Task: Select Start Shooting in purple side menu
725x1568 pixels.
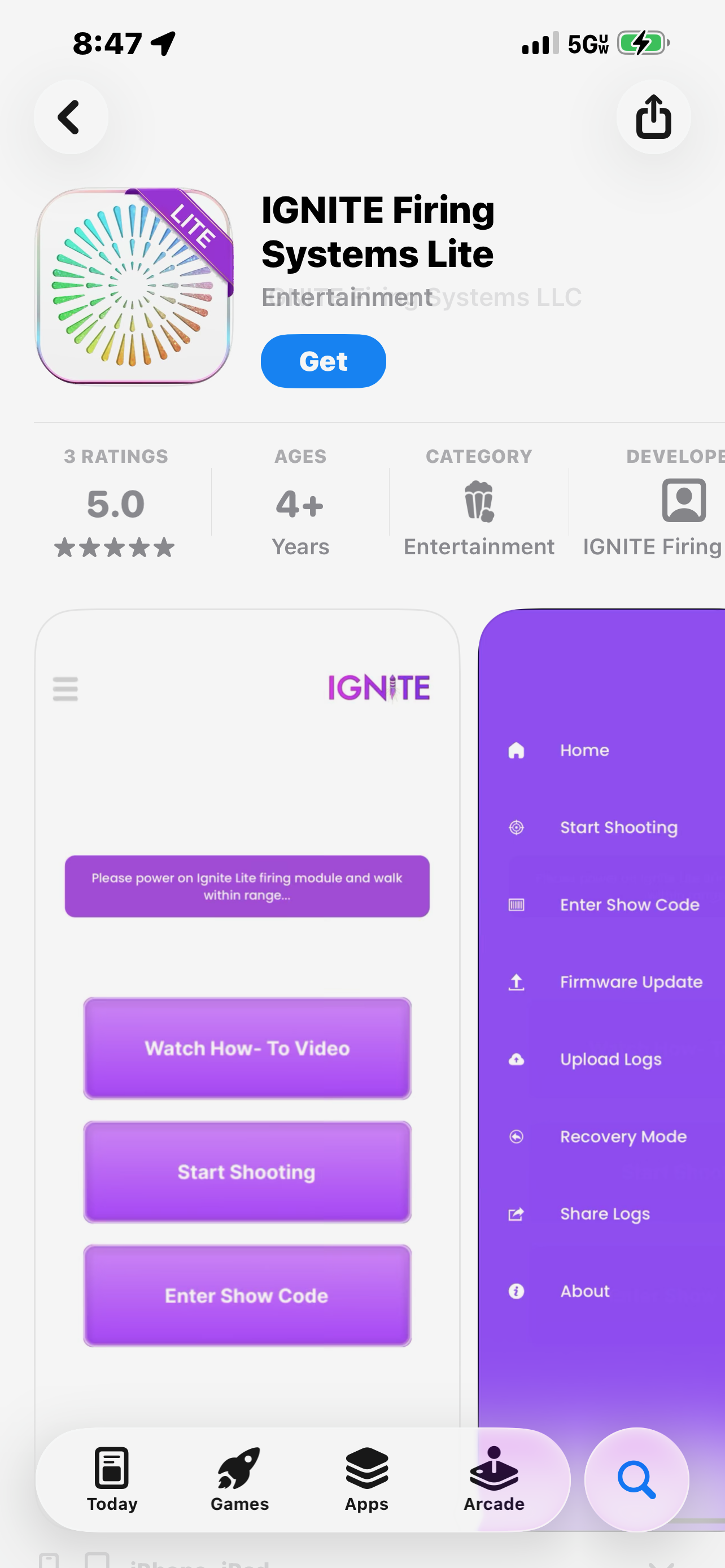Action: pos(618,827)
